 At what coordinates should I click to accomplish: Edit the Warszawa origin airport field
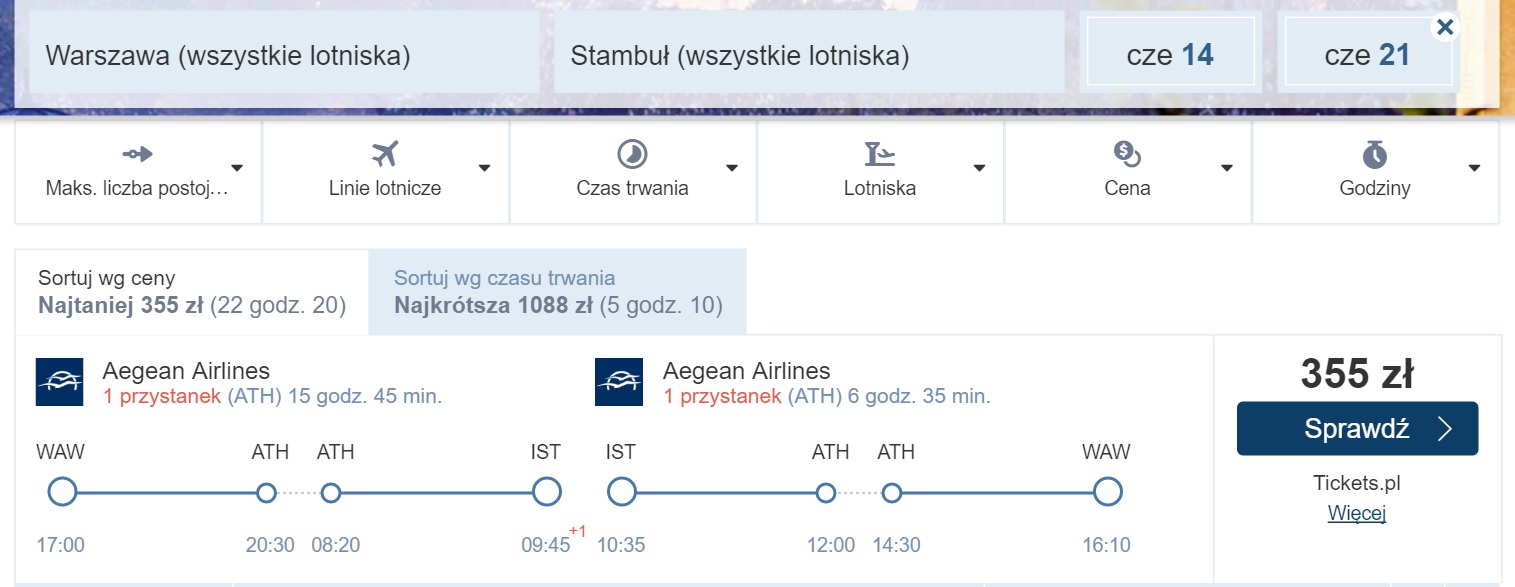point(285,55)
